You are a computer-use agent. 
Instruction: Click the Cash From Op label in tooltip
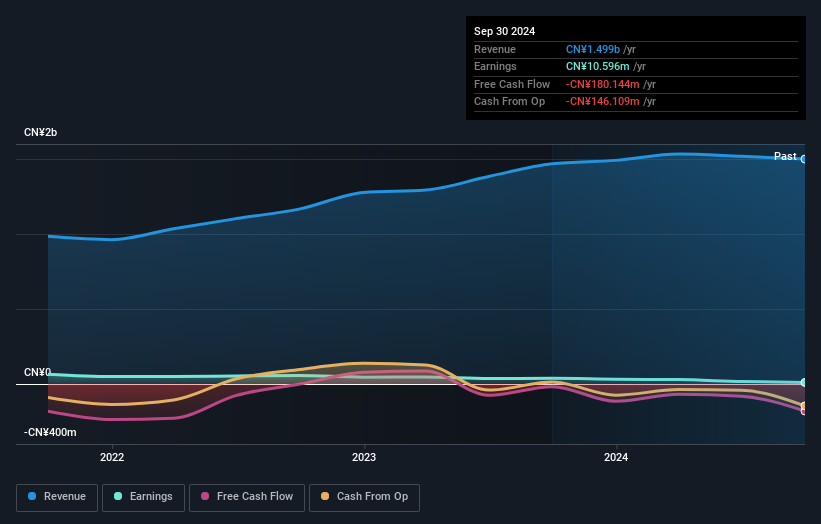pos(509,102)
